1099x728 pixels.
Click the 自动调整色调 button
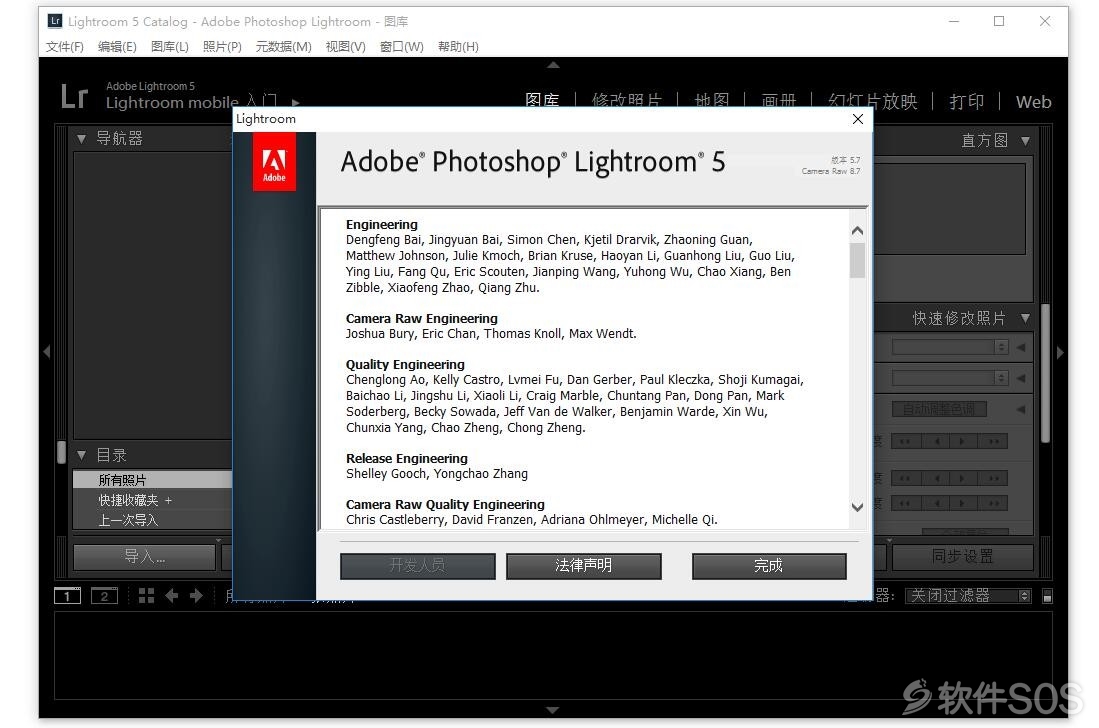(x=939, y=409)
